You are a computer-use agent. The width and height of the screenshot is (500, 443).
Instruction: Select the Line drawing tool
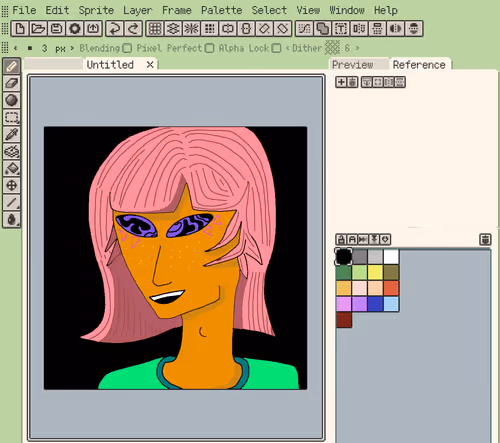tap(12, 202)
